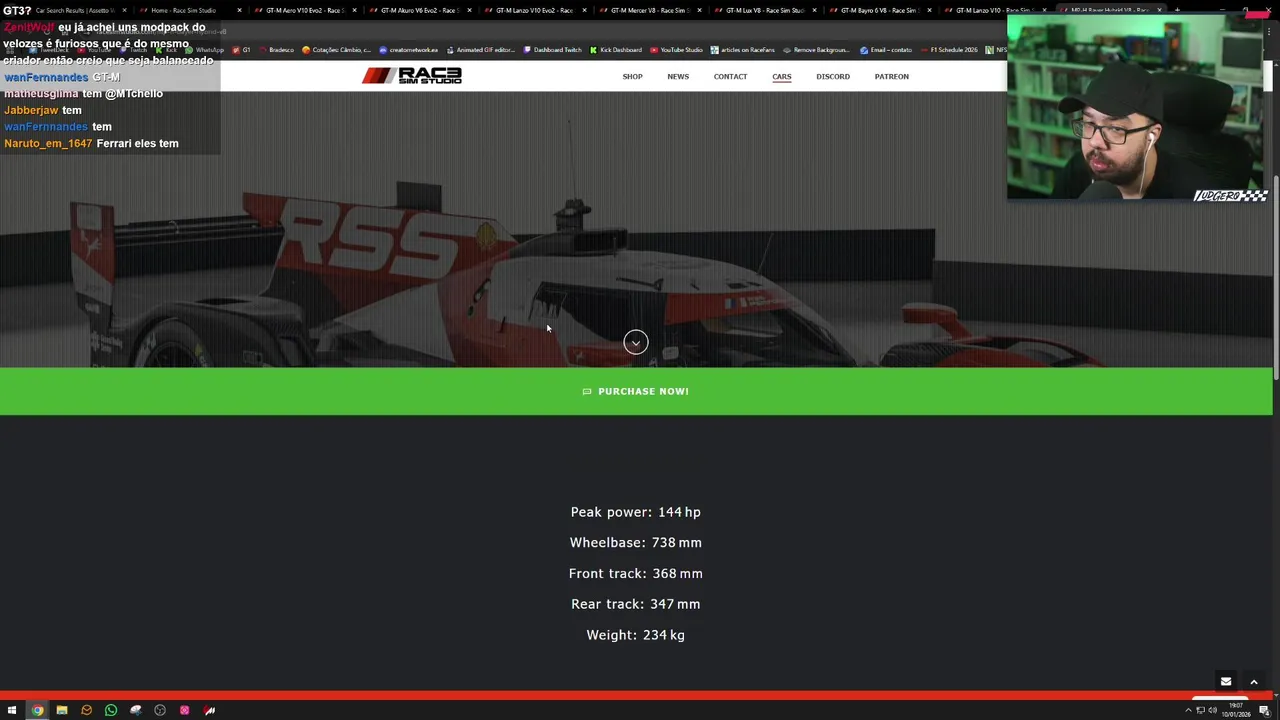Open the SHOP page
Screen dimensions: 1280x720
(x=632, y=76)
